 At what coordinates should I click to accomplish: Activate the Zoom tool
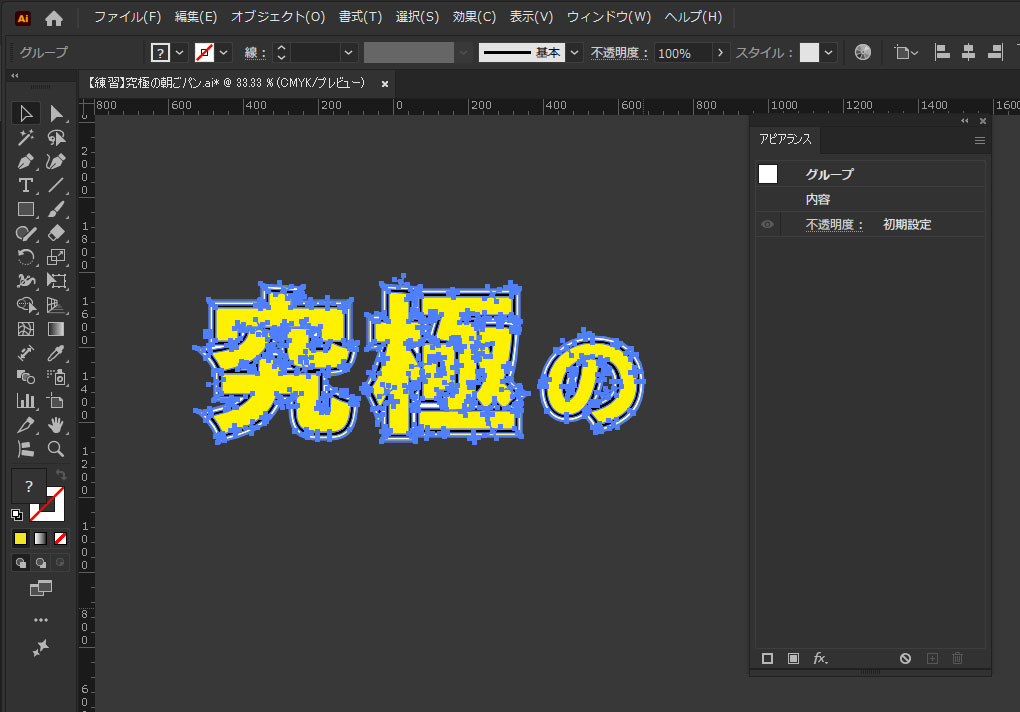57,449
